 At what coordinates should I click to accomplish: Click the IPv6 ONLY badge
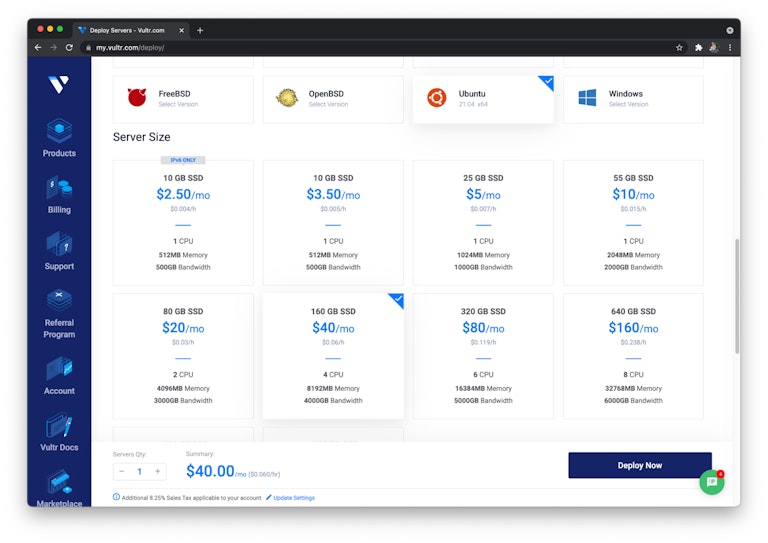183,160
